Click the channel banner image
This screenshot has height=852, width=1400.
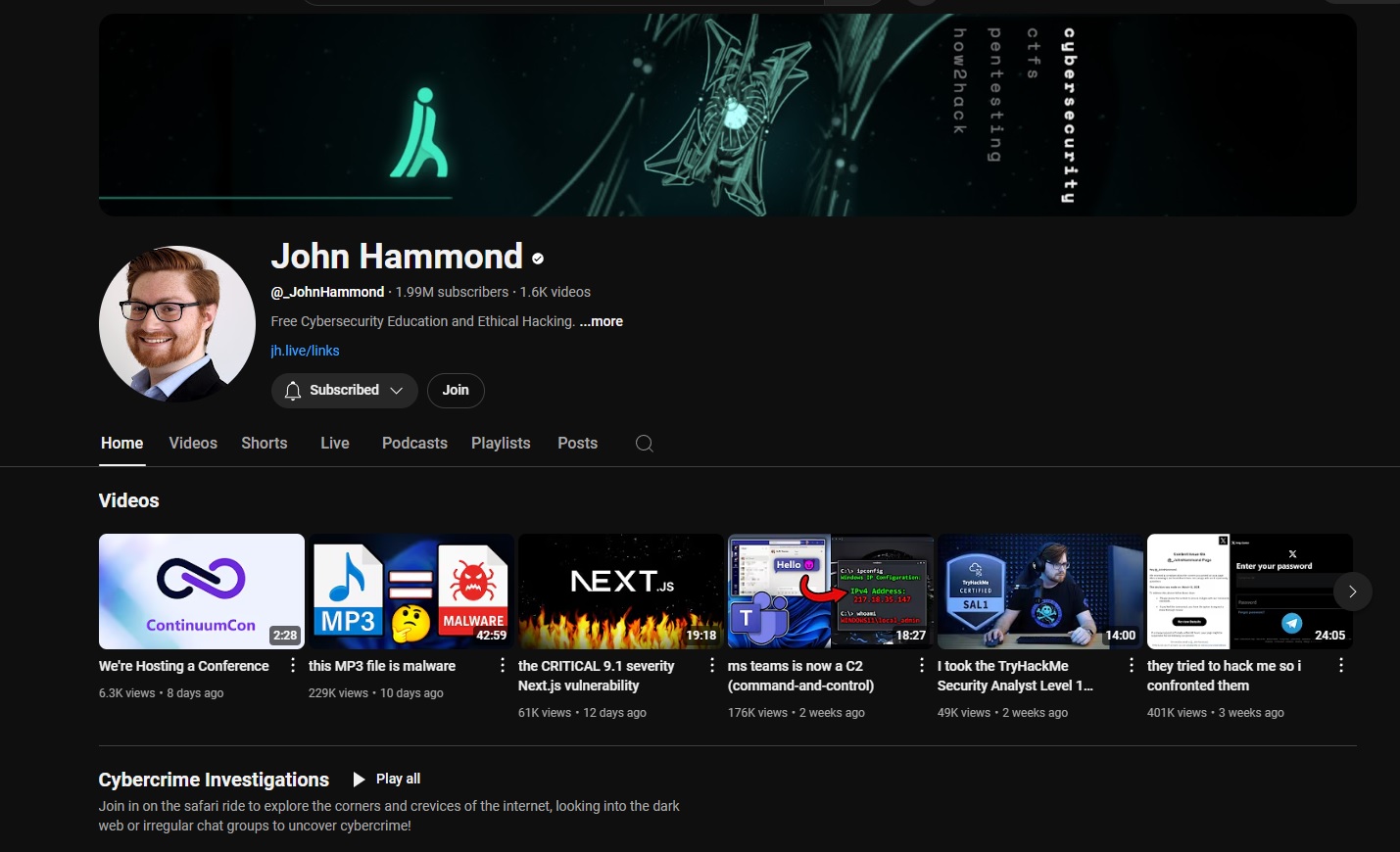point(728,115)
